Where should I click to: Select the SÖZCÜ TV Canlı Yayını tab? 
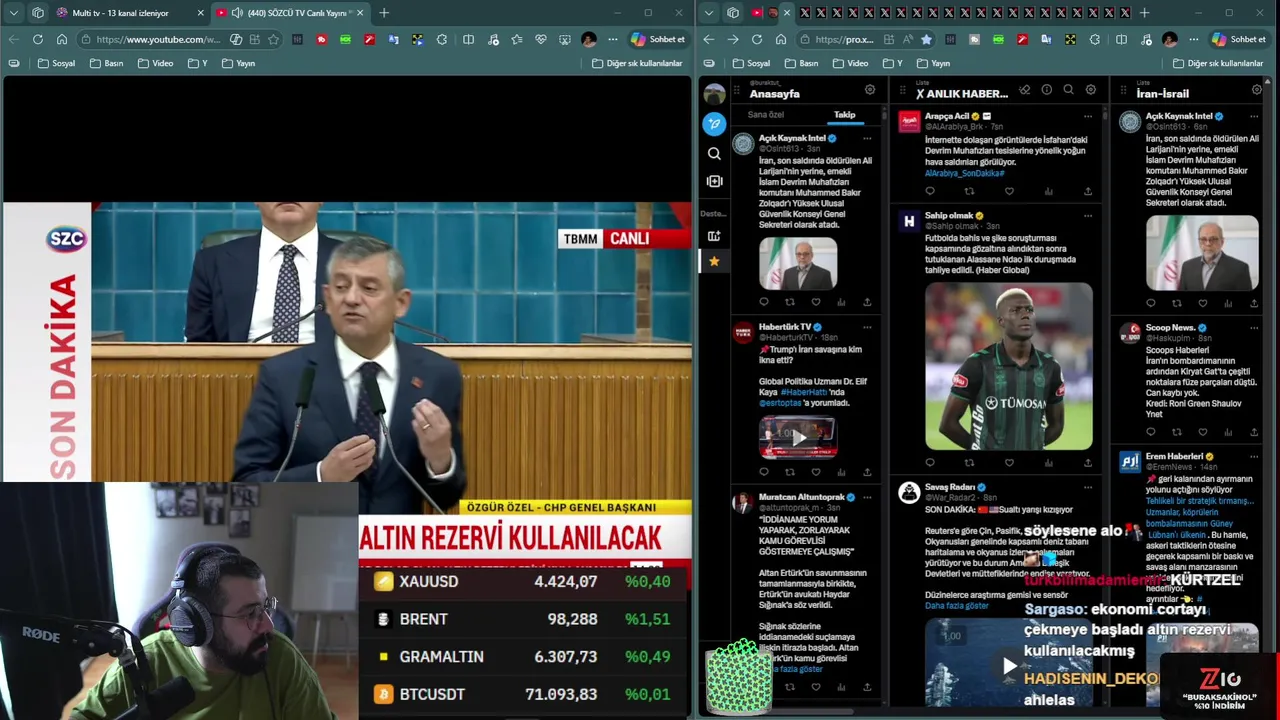tap(290, 13)
